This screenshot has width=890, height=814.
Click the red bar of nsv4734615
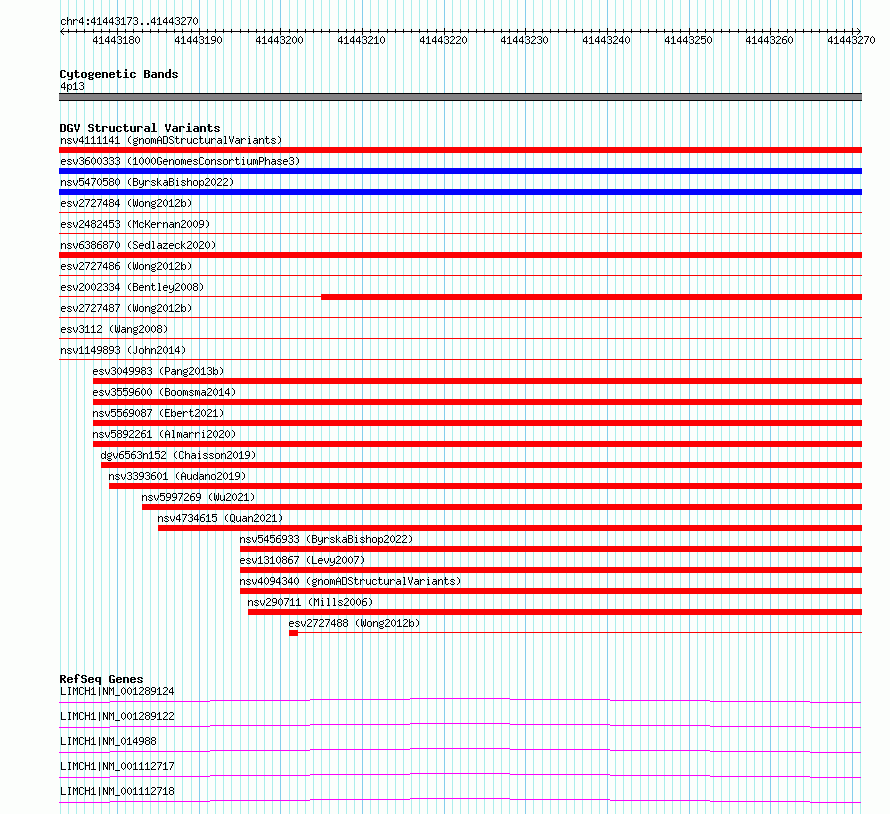(x=510, y=528)
